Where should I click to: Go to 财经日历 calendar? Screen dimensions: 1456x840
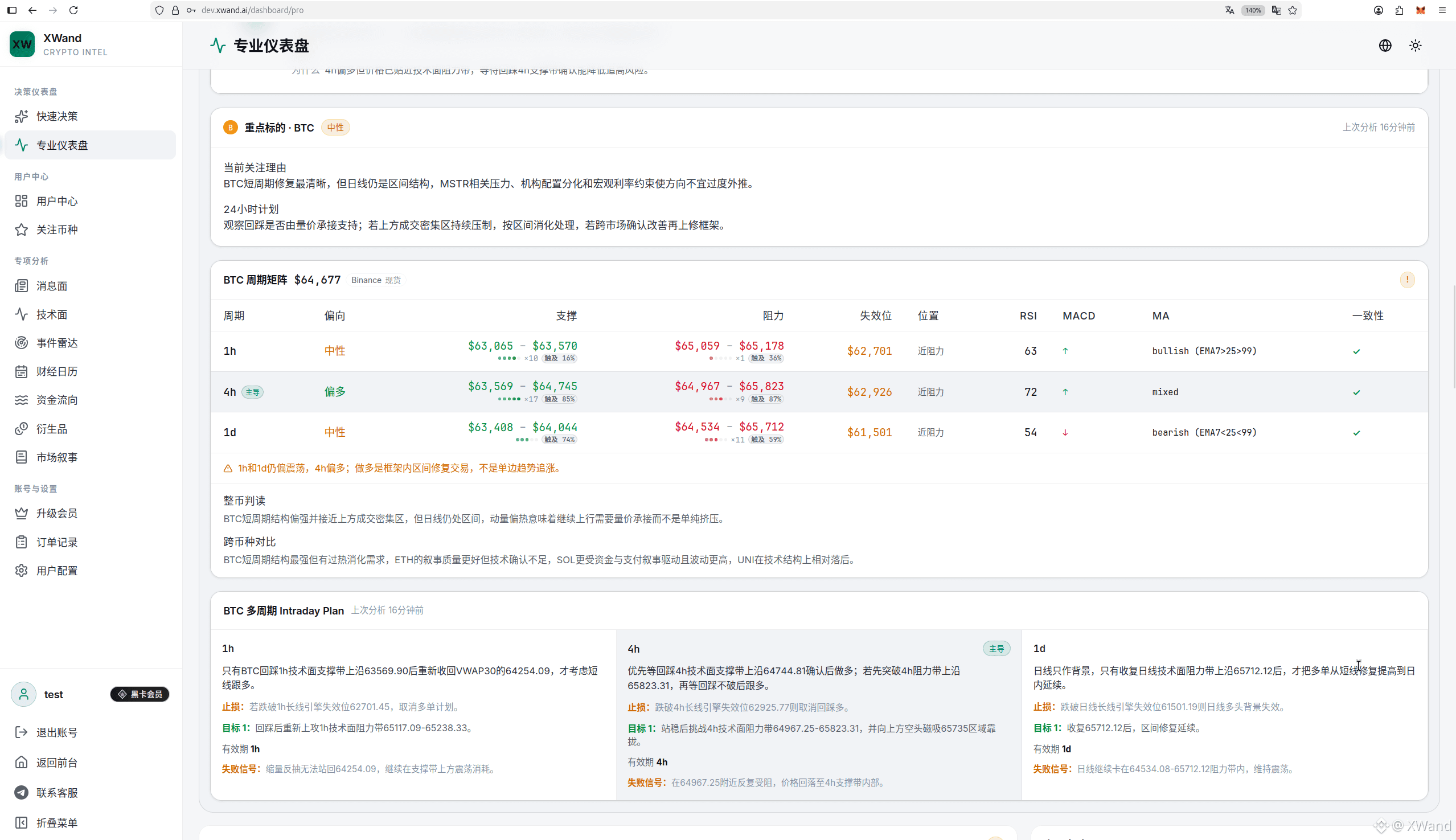(x=91, y=371)
